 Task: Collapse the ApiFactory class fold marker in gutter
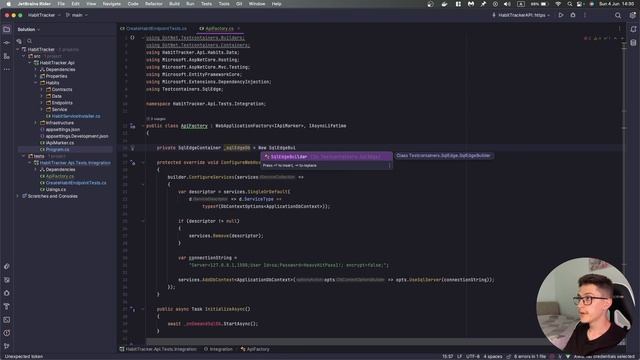click(x=143, y=126)
